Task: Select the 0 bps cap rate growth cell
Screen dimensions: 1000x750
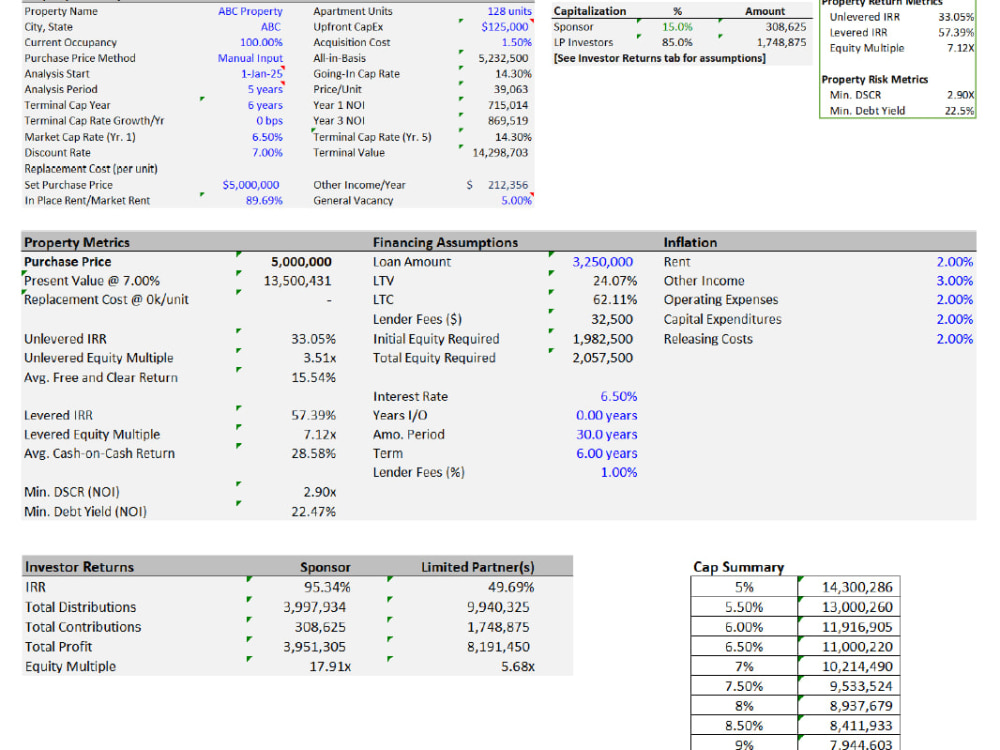Action: 269,121
